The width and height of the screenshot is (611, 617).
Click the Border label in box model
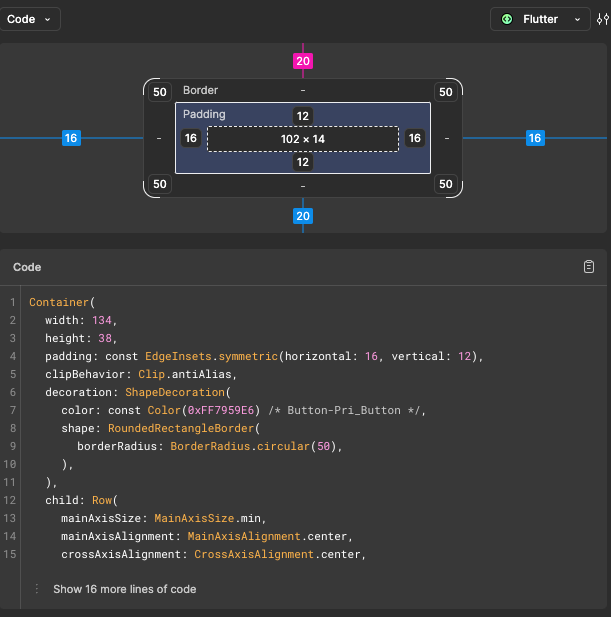point(200,90)
